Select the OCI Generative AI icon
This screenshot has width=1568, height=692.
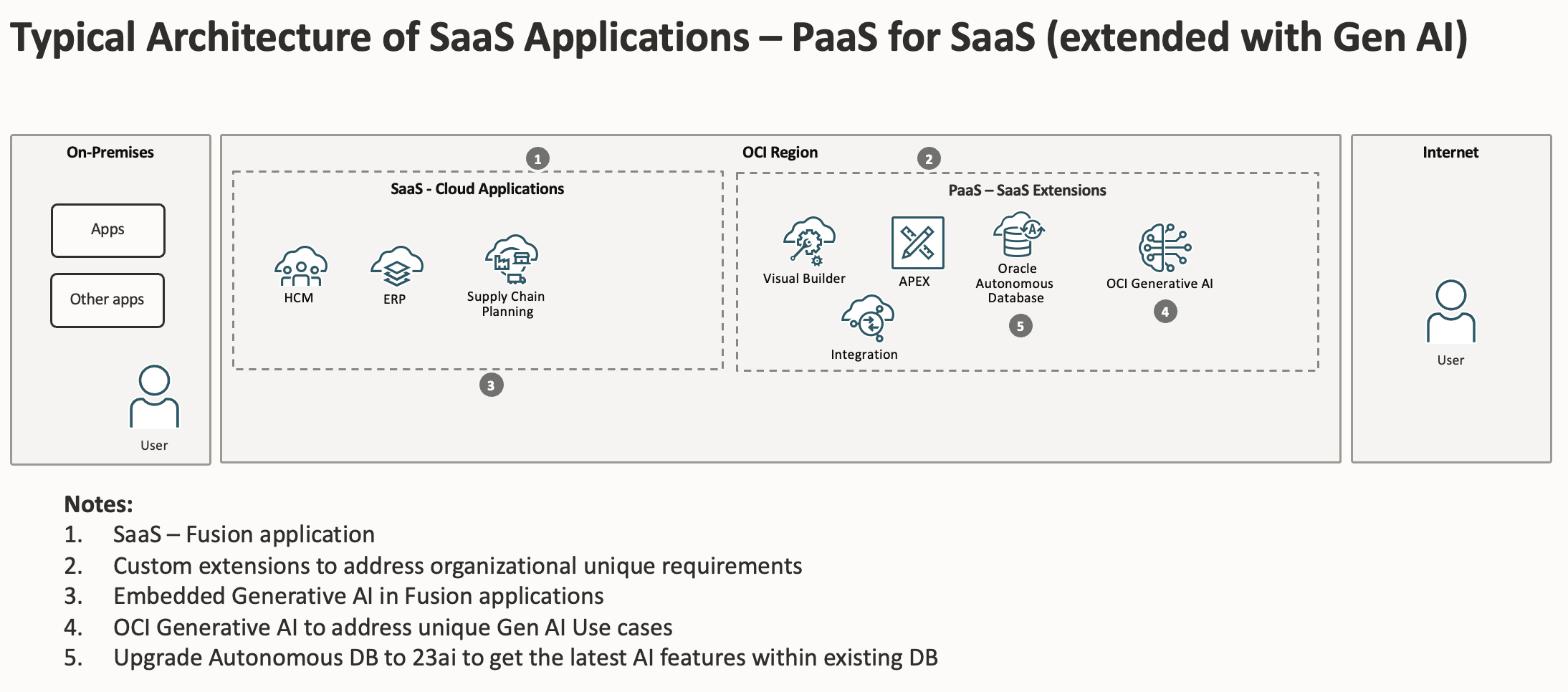pos(1165,248)
